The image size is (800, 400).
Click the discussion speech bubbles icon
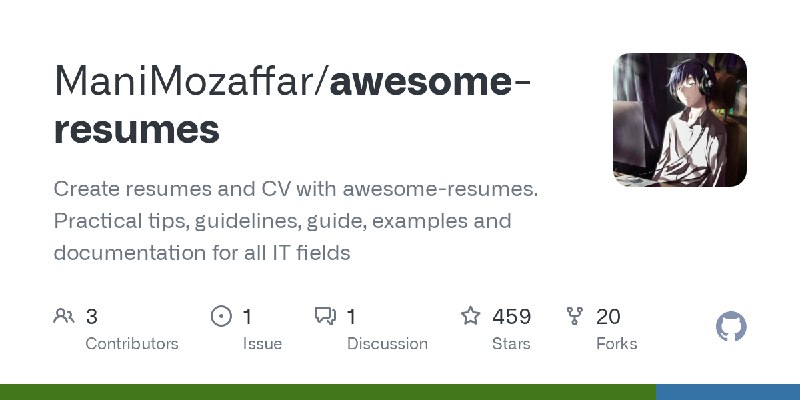pos(325,316)
